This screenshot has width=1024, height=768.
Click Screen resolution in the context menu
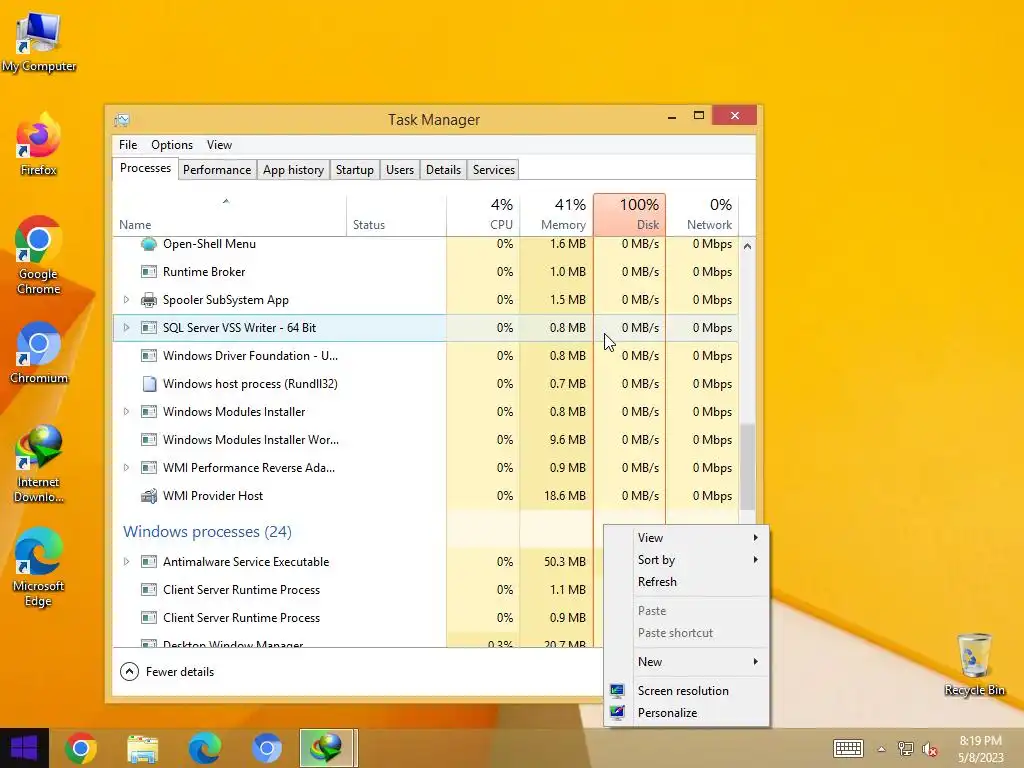coord(683,691)
